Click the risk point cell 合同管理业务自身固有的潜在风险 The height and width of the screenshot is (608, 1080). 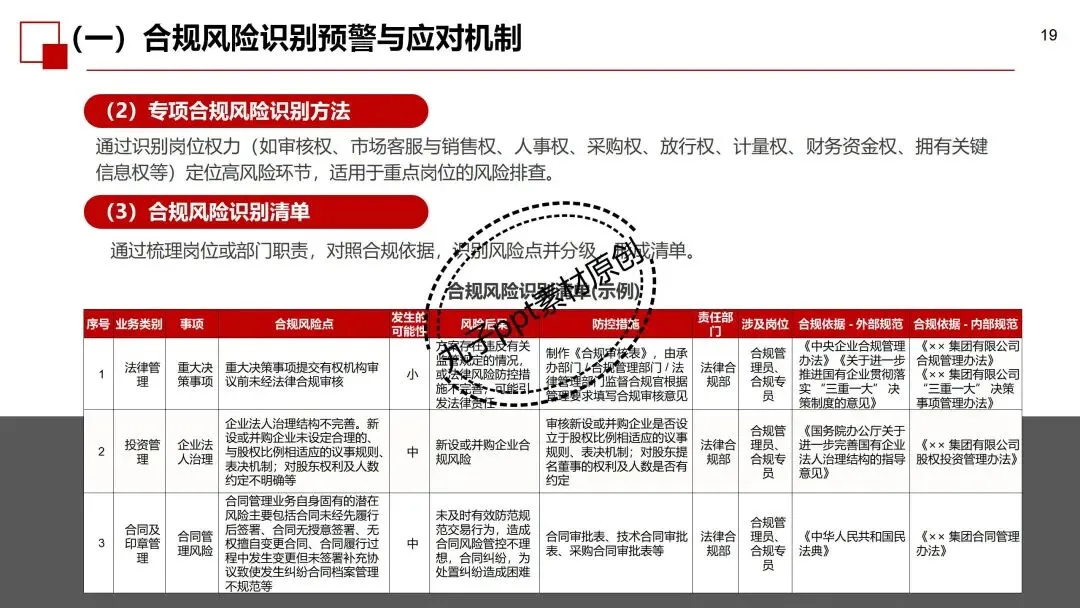304,543
